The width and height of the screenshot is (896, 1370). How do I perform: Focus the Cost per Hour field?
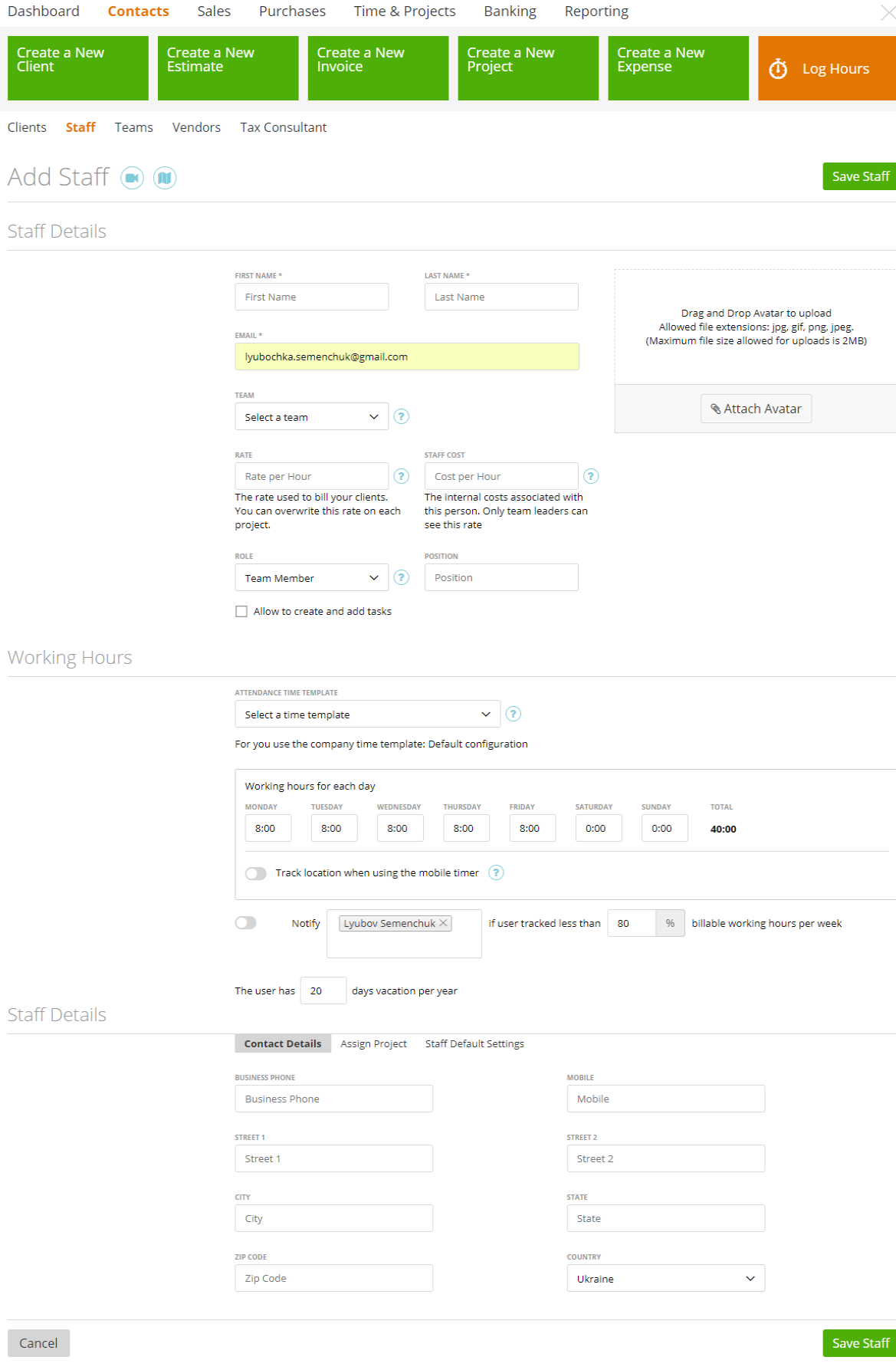click(501, 476)
